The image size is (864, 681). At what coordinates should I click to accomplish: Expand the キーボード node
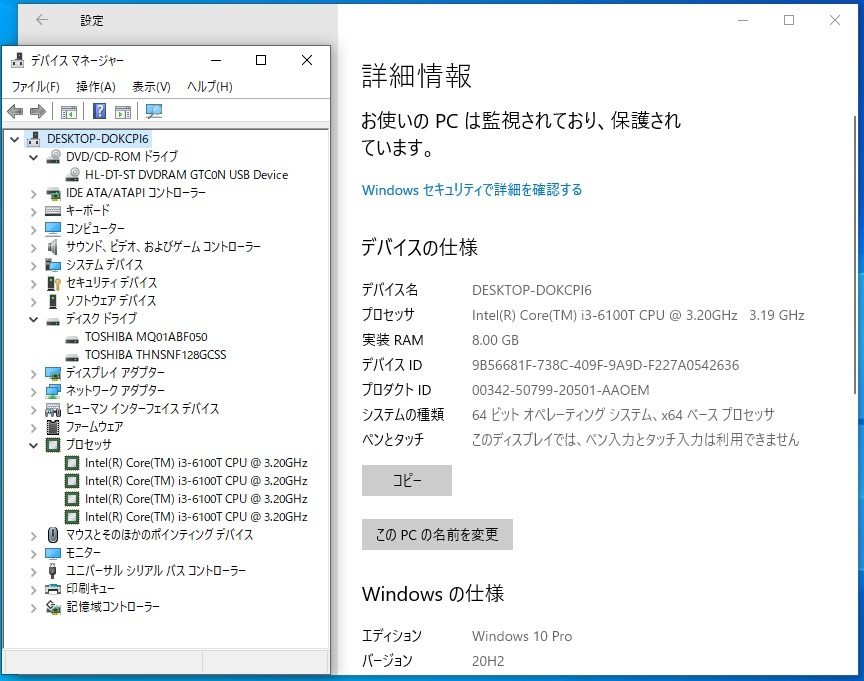pyautogui.click(x=34, y=212)
